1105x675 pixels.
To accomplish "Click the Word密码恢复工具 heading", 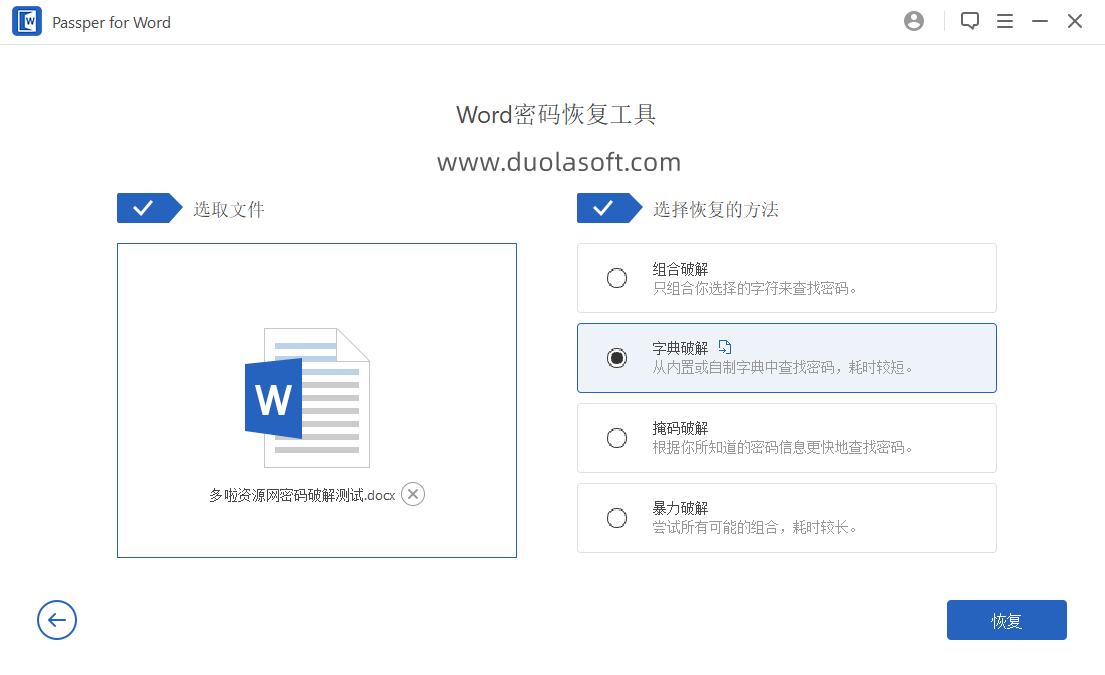I will (556, 114).
